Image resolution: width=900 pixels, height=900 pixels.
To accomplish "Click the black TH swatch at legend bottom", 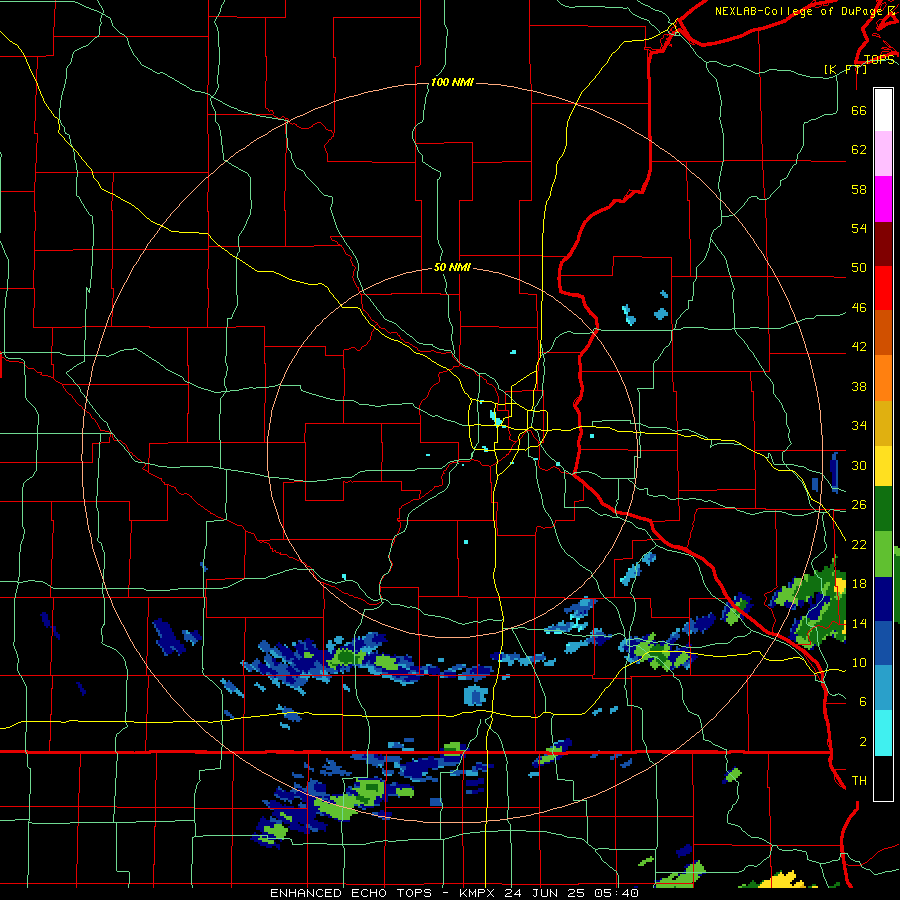I will [x=883, y=778].
